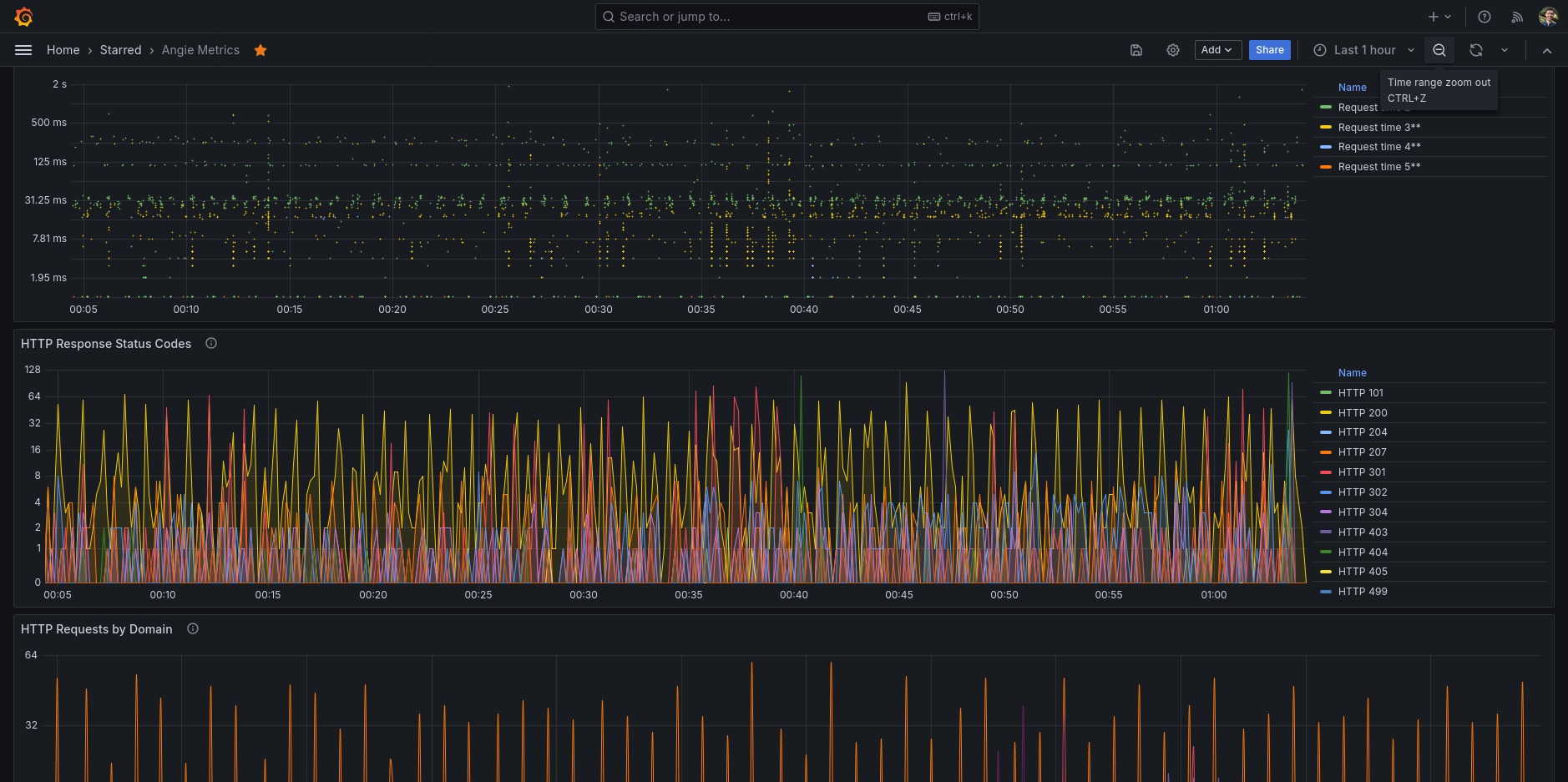1568x782 pixels.
Task: Click the Grafana logo icon
Action: click(x=23, y=17)
